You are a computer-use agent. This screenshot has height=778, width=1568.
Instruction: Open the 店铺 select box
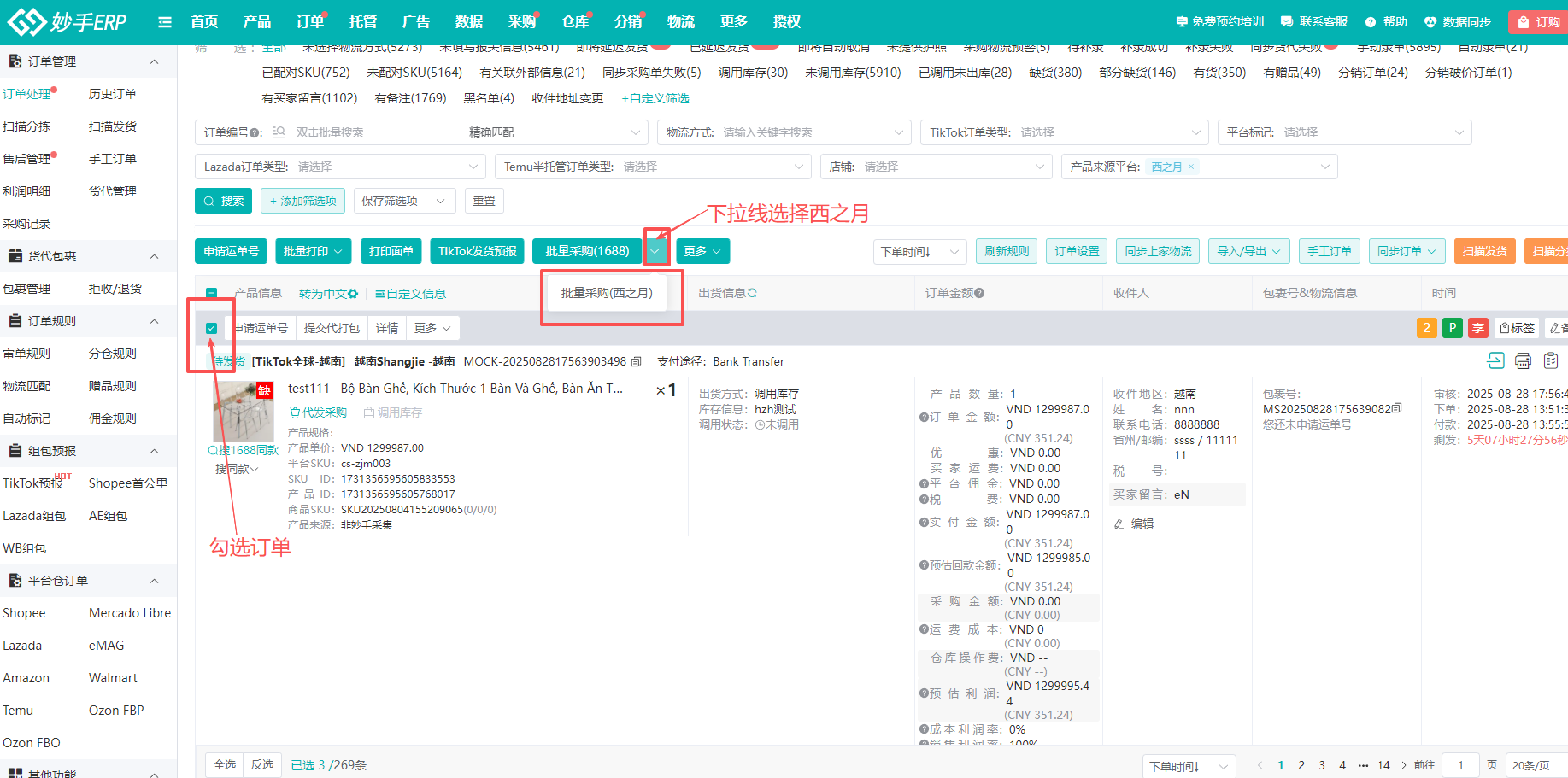point(937,167)
